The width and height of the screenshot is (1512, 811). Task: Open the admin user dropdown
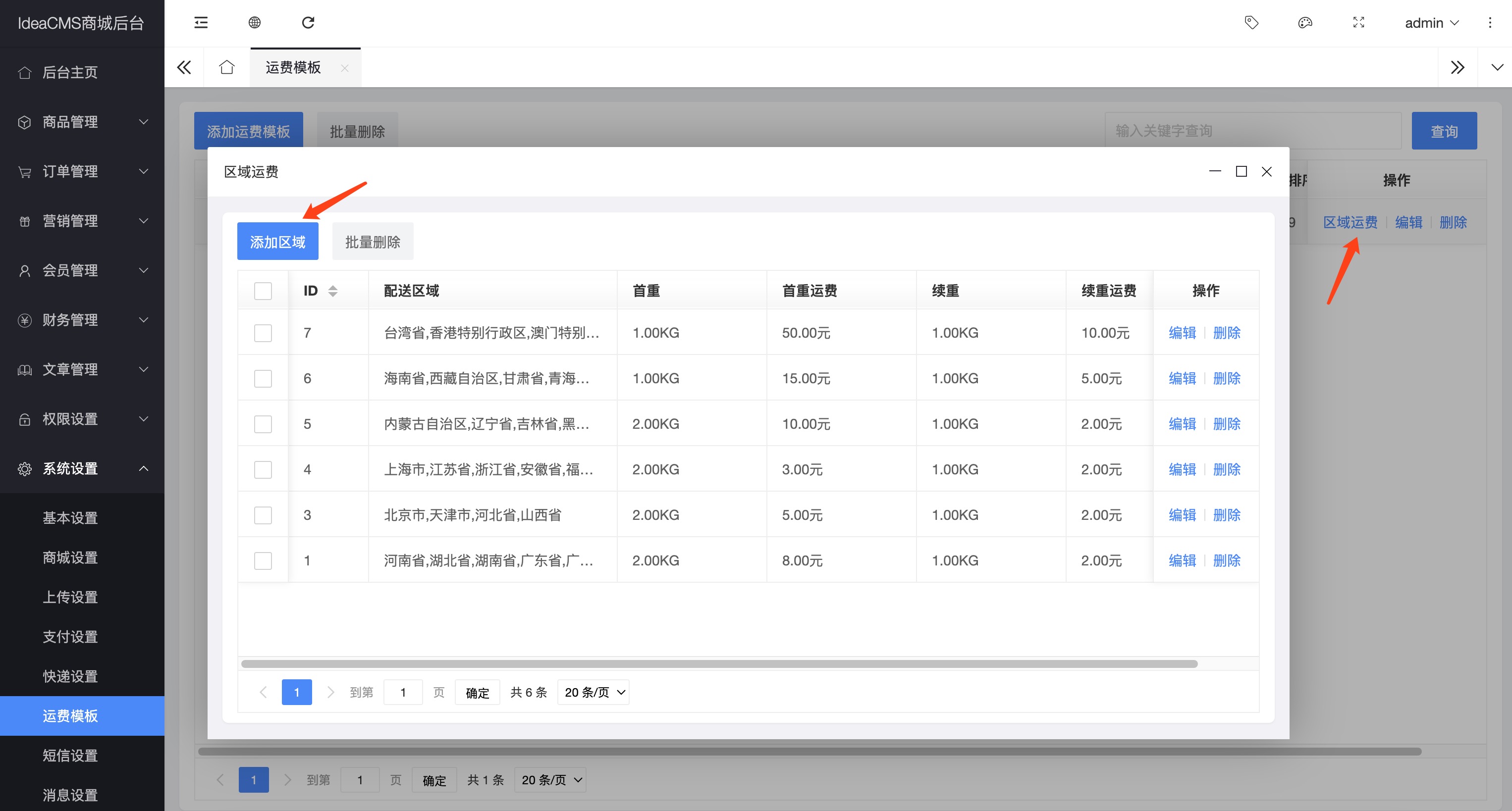(1431, 23)
